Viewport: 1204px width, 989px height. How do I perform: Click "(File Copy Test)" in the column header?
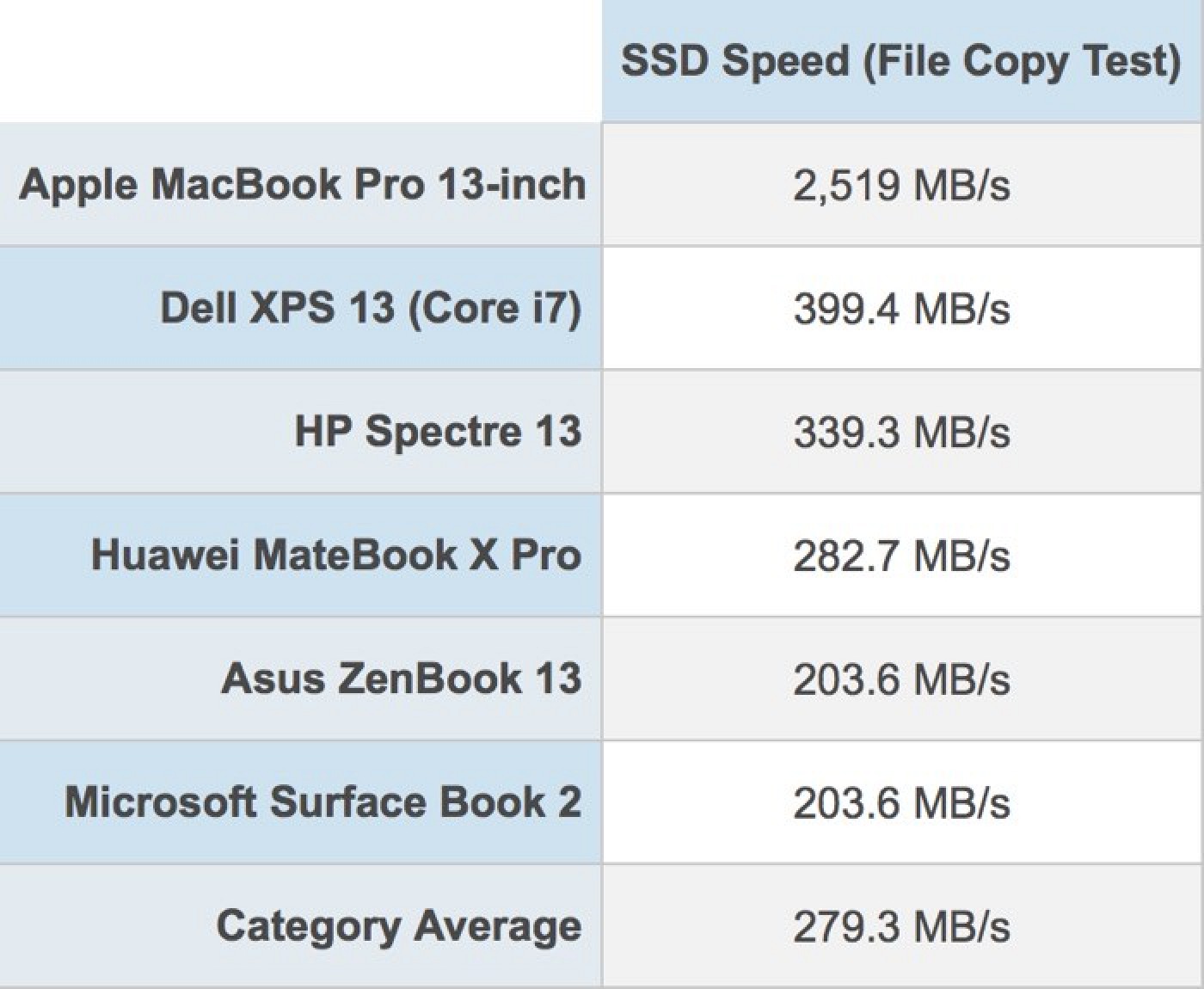click(x=1021, y=62)
